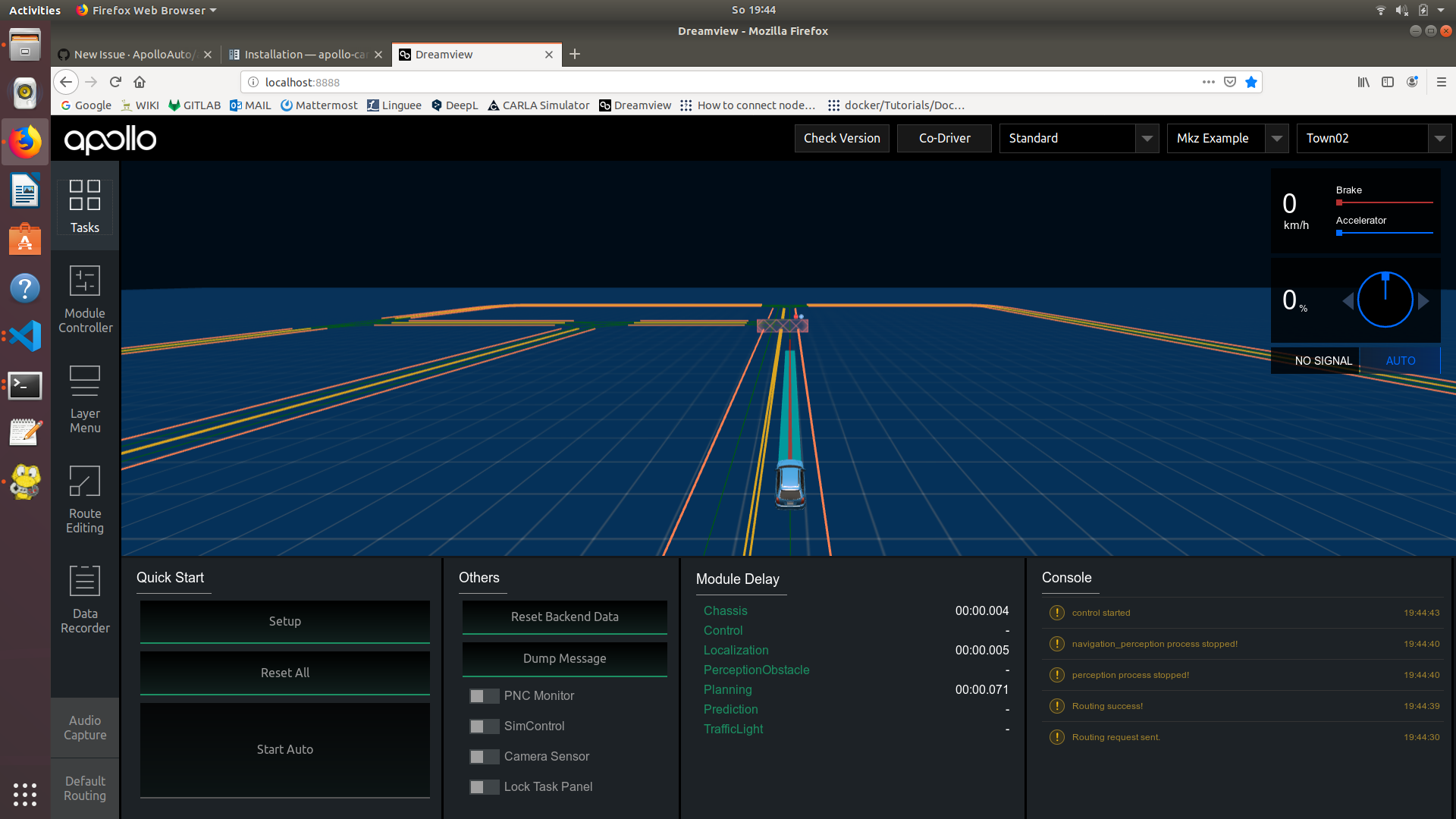Screen dimensions: 1456x819
Task: Open page actions ellipsis in address bar
Action: tap(1208, 82)
